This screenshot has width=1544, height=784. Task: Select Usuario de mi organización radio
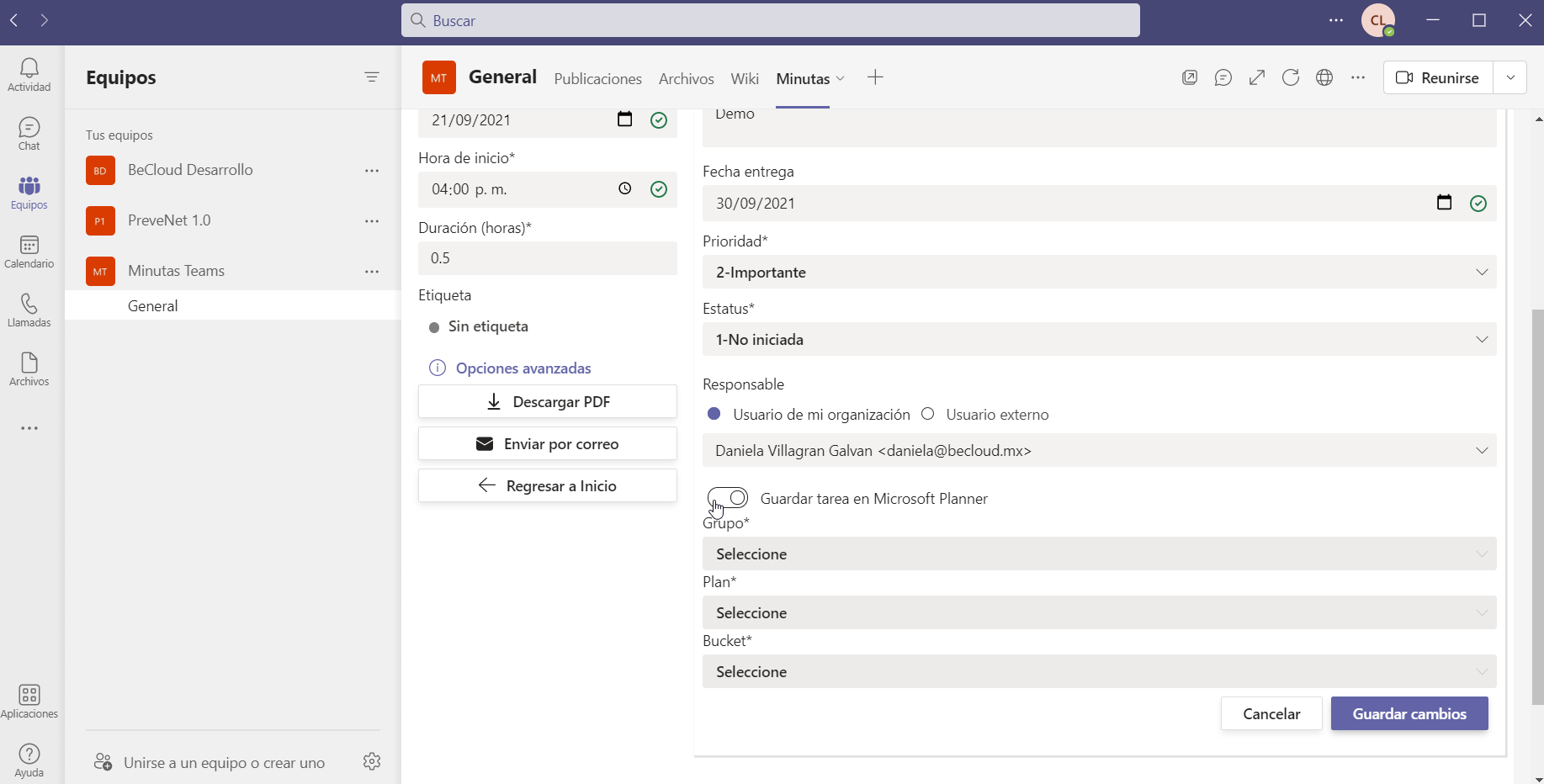714,414
